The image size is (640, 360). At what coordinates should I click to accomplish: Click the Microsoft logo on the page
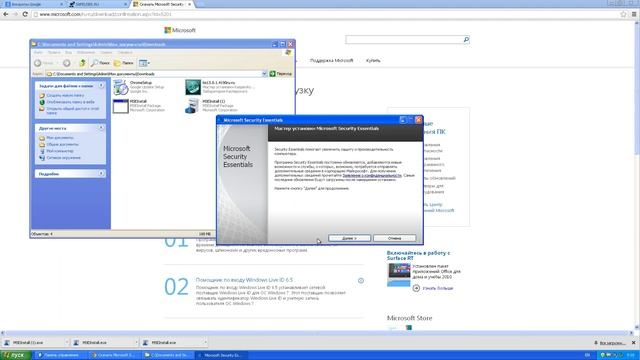[180, 30]
